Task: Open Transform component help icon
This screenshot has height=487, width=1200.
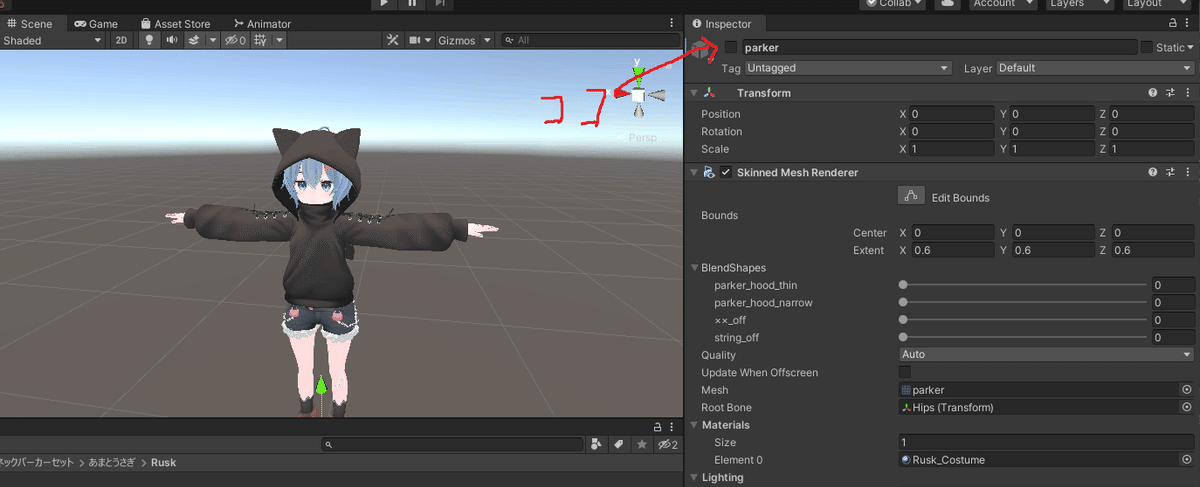Action: pos(1153,93)
